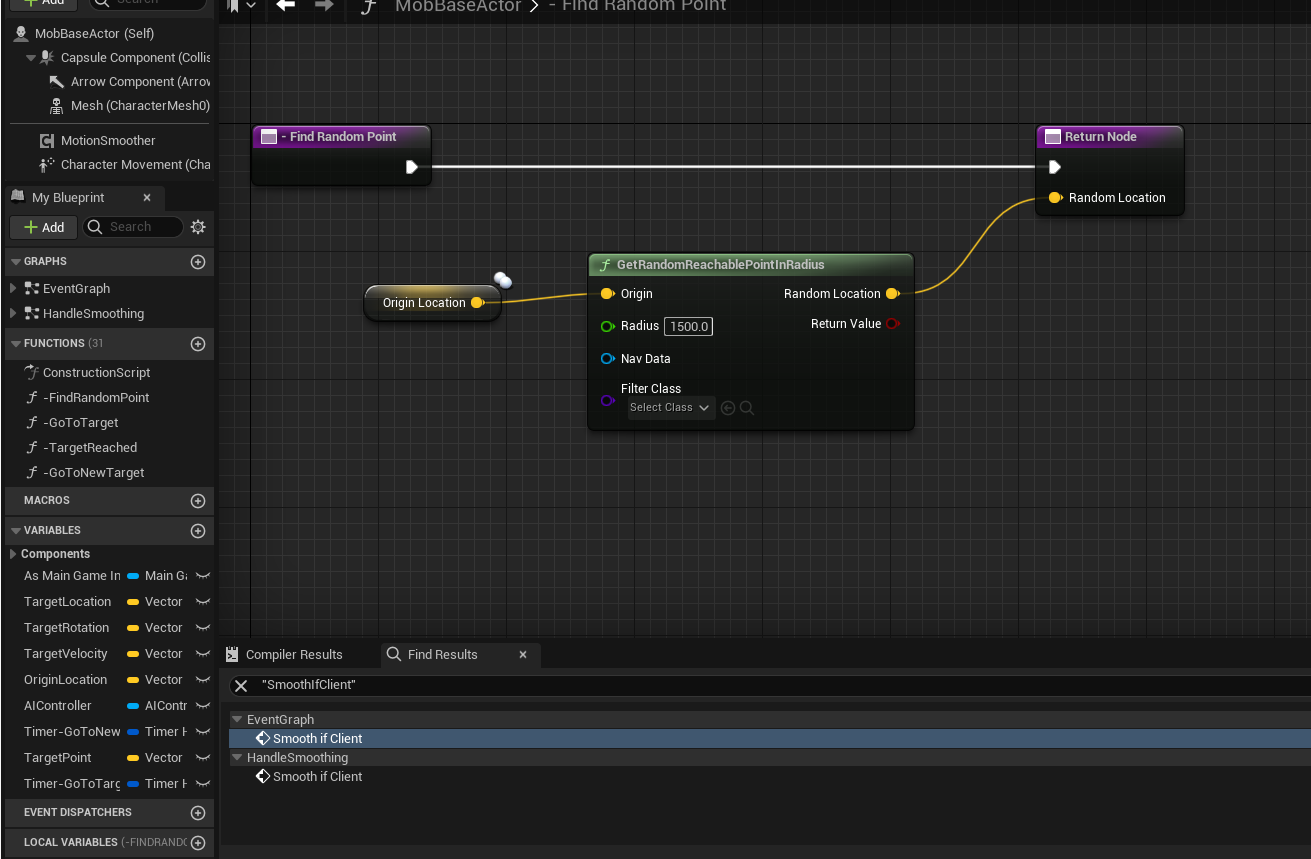Toggle visibility eye for TargetLocation variable

pyautogui.click(x=202, y=602)
